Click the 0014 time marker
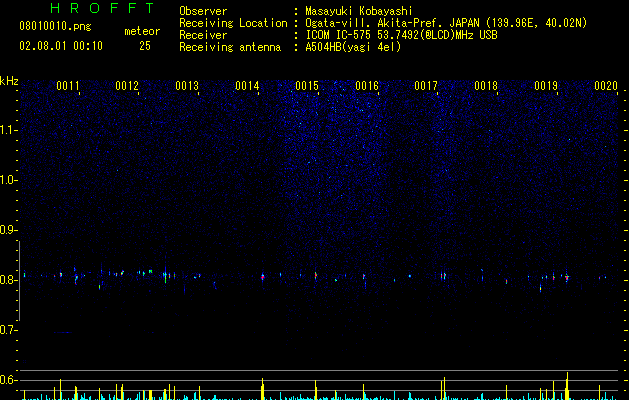 pos(247,86)
